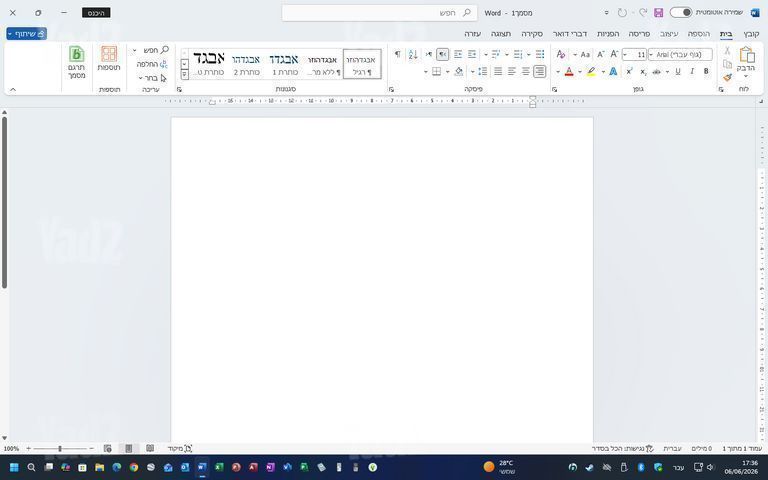Switch to the סקירה (Review) tab
Image resolution: width=768 pixels, height=480 pixels.
tap(532, 34)
